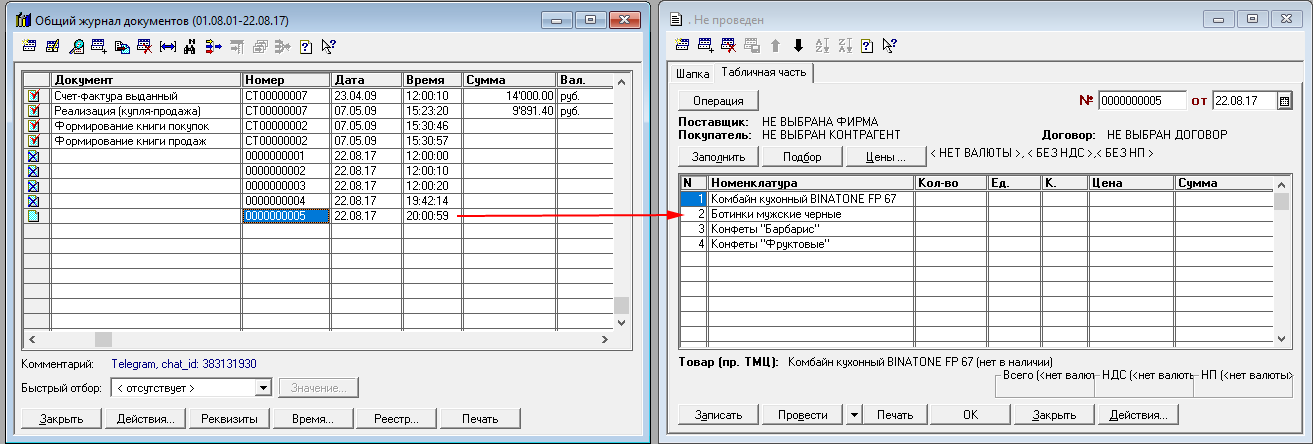Click Help pointer icon in document toolbar
The height and width of the screenshot is (444, 1313).
pos(890,45)
